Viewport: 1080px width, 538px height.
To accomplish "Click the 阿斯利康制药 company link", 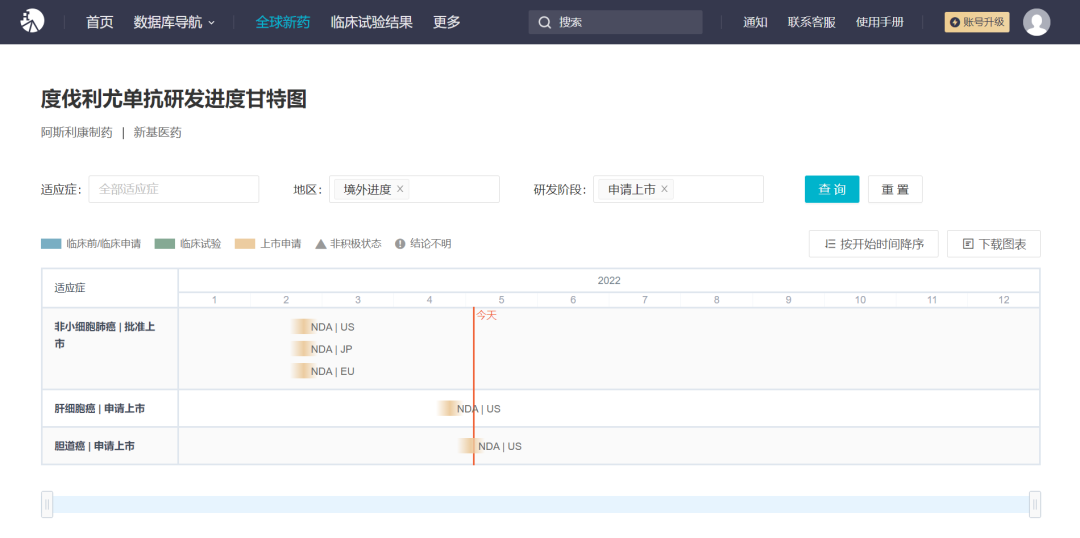I will [x=76, y=133].
